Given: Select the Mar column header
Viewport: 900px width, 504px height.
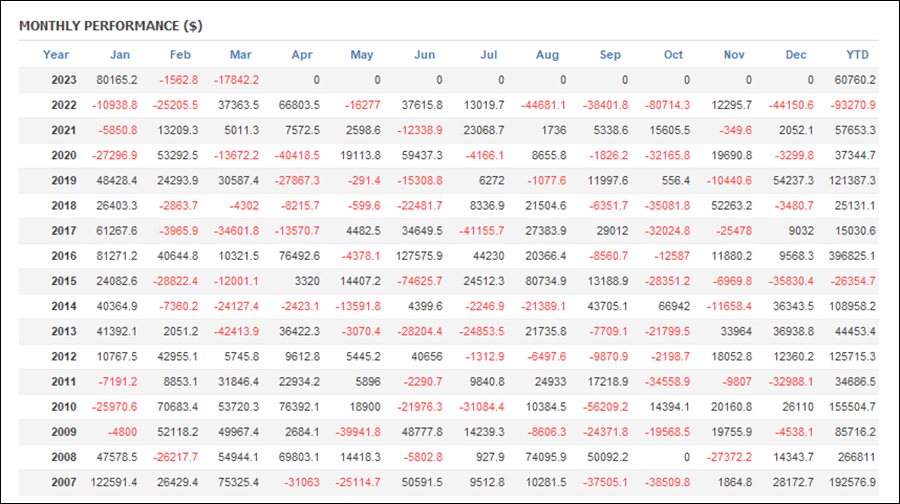Looking at the screenshot, I should (x=240, y=55).
